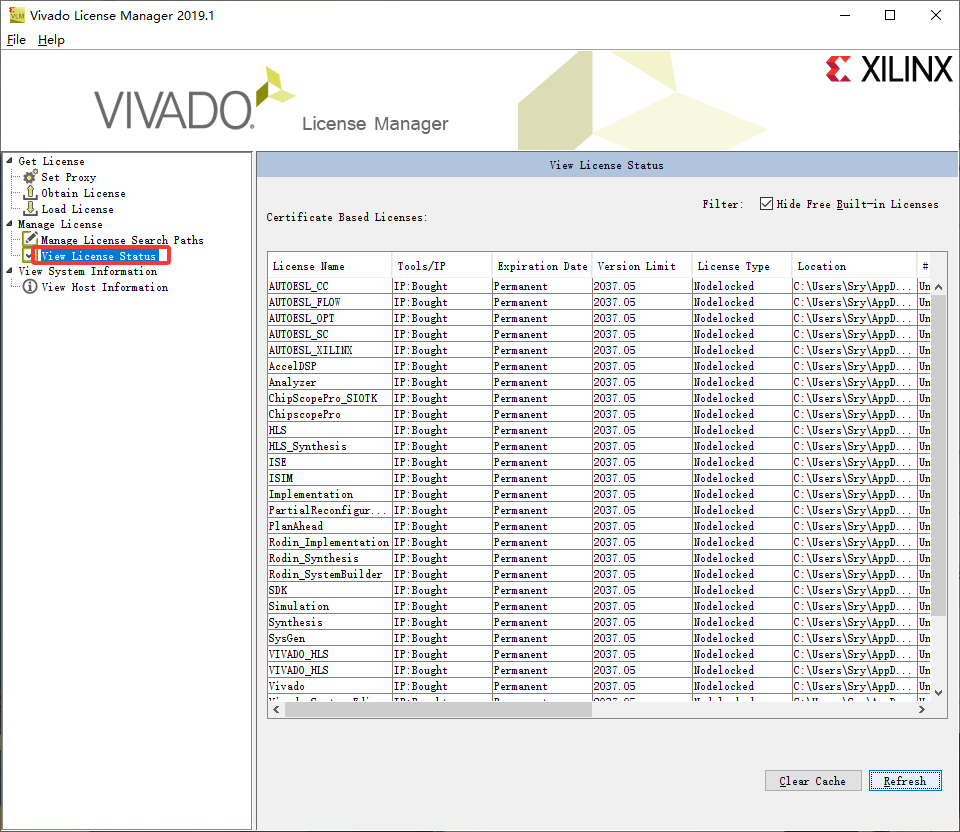Viewport: 960px width, 832px height.
Task: Select the AUTOESL_FLOW license row
Action: pos(600,302)
